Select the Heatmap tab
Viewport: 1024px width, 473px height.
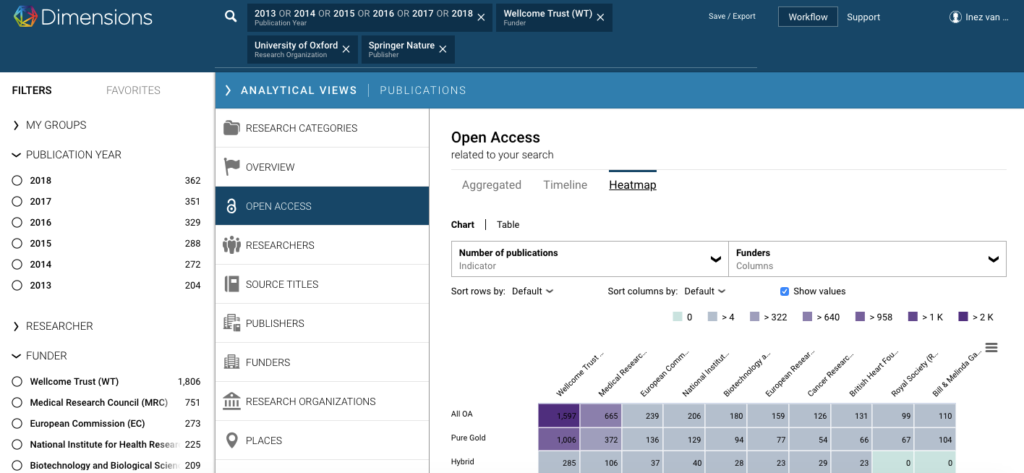point(633,185)
